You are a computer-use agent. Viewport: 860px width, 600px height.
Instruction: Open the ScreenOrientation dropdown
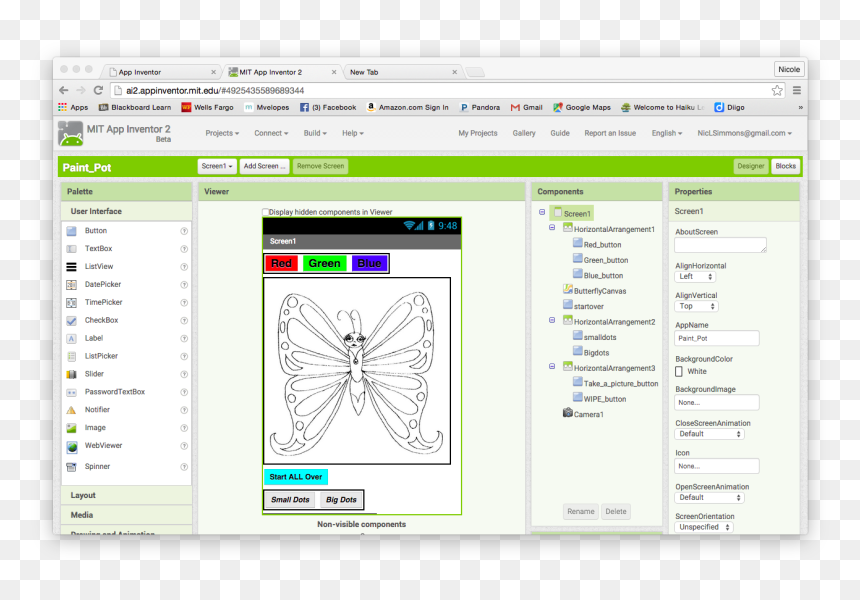[x=704, y=527]
